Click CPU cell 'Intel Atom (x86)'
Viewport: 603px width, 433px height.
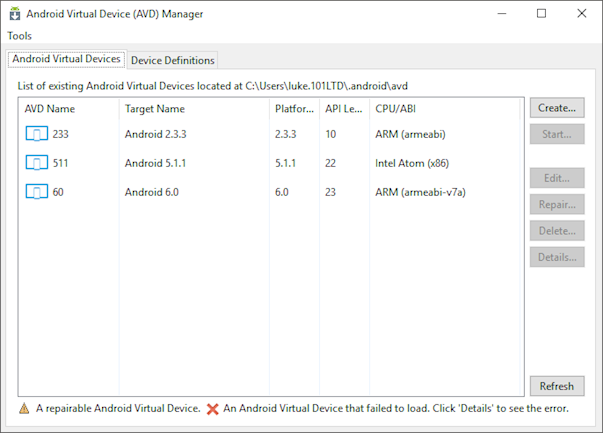pos(412,163)
